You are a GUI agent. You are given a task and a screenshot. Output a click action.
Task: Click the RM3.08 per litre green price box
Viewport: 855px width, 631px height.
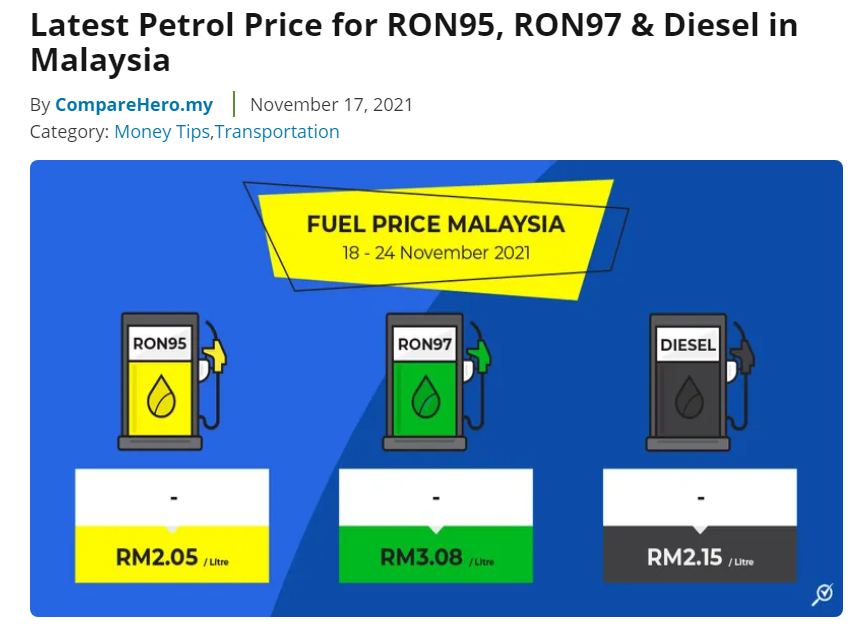[x=436, y=554]
